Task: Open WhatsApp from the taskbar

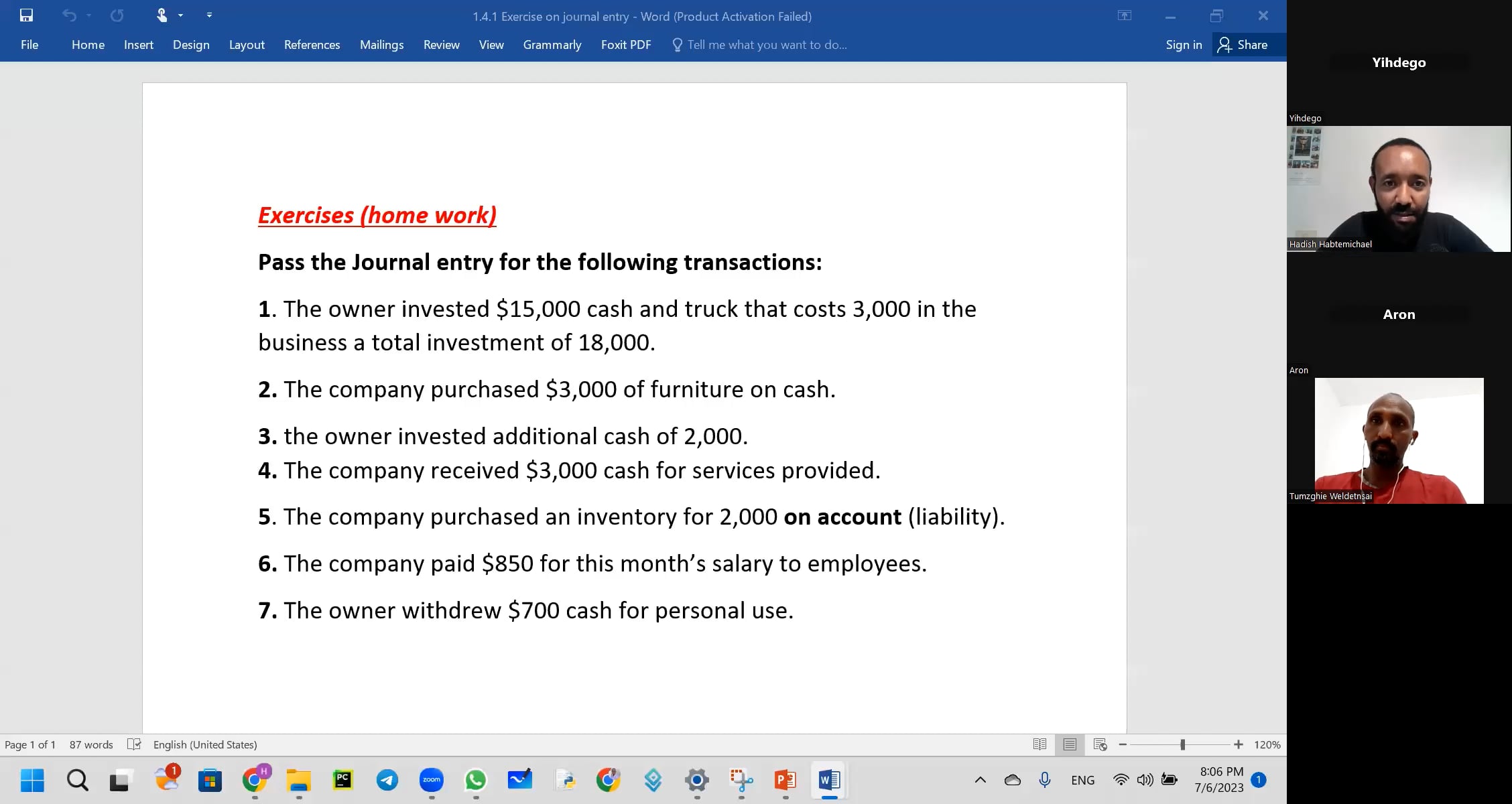Action: tap(476, 780)
